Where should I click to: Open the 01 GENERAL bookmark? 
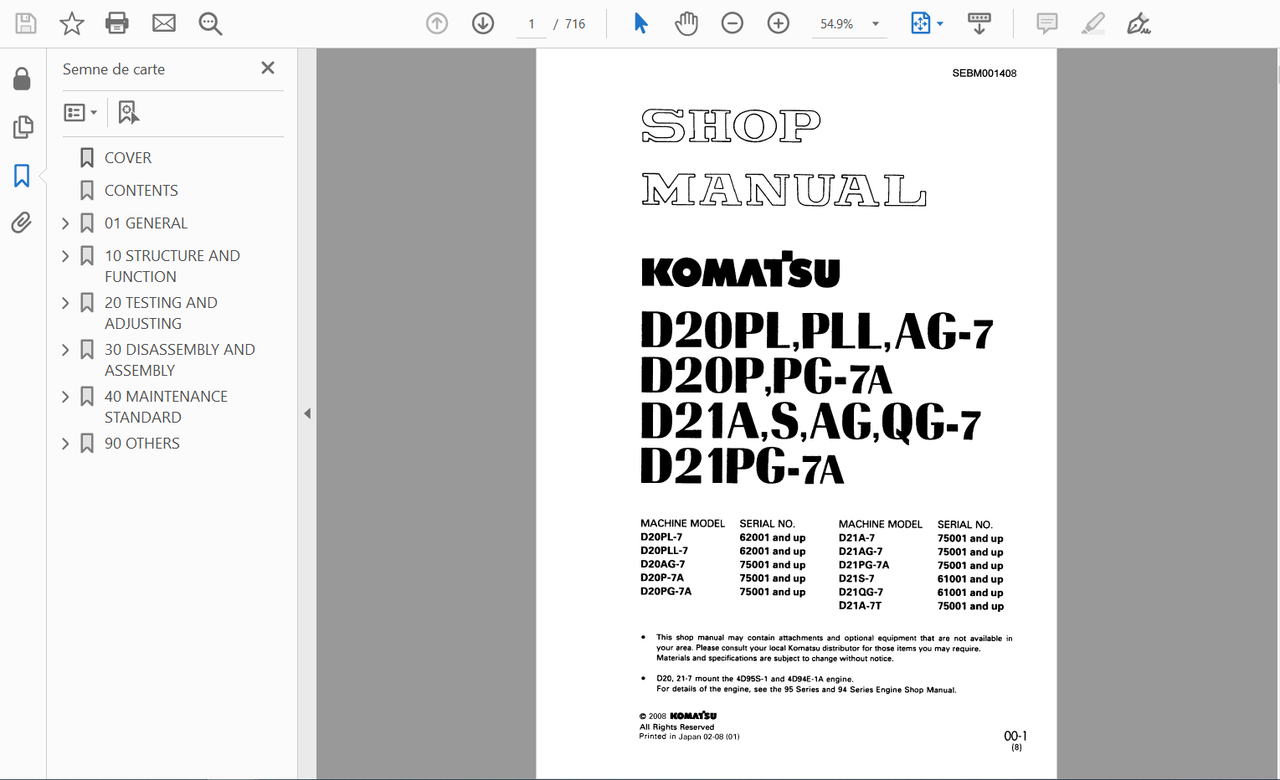tap(146, 223)
